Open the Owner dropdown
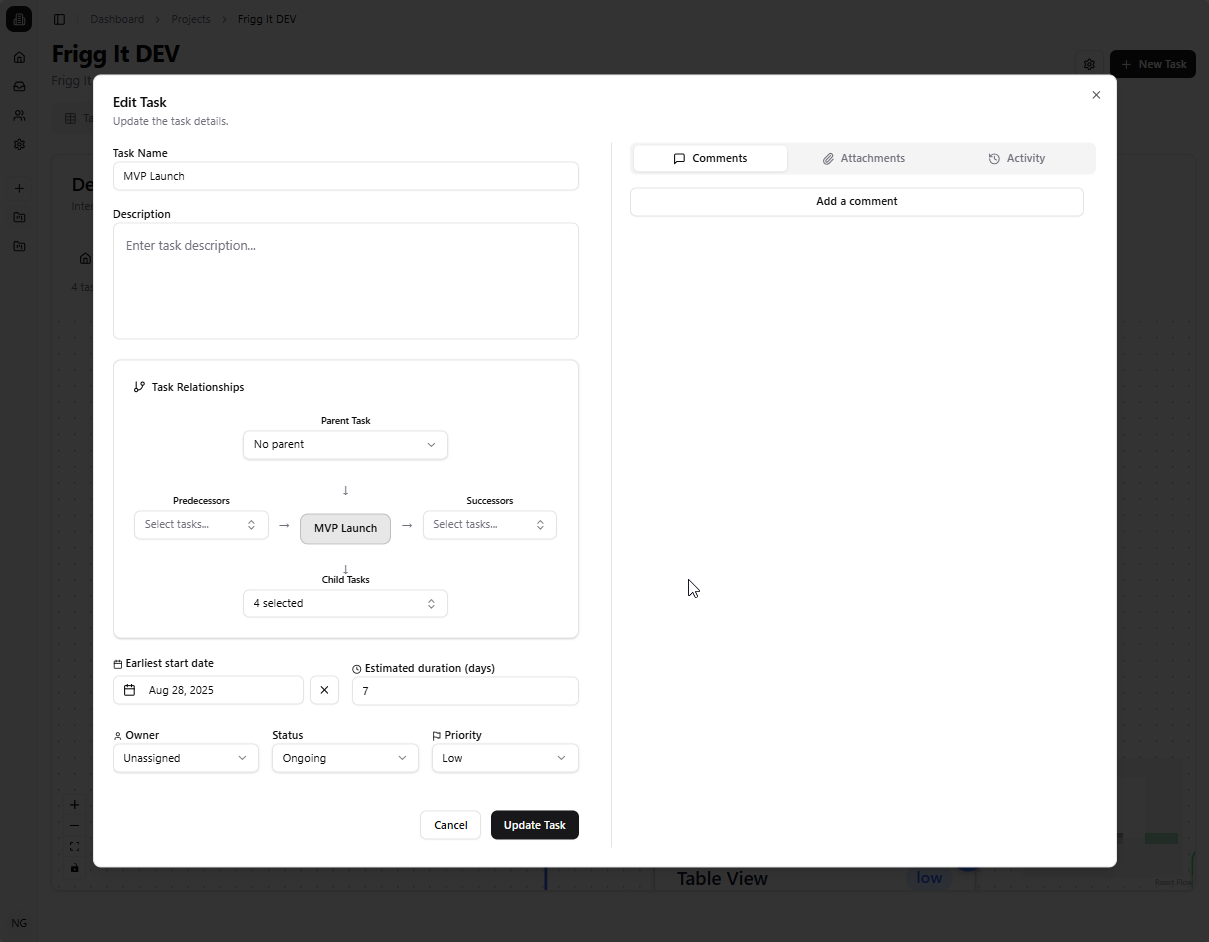 pyautogui.click(x=186, y=758)
